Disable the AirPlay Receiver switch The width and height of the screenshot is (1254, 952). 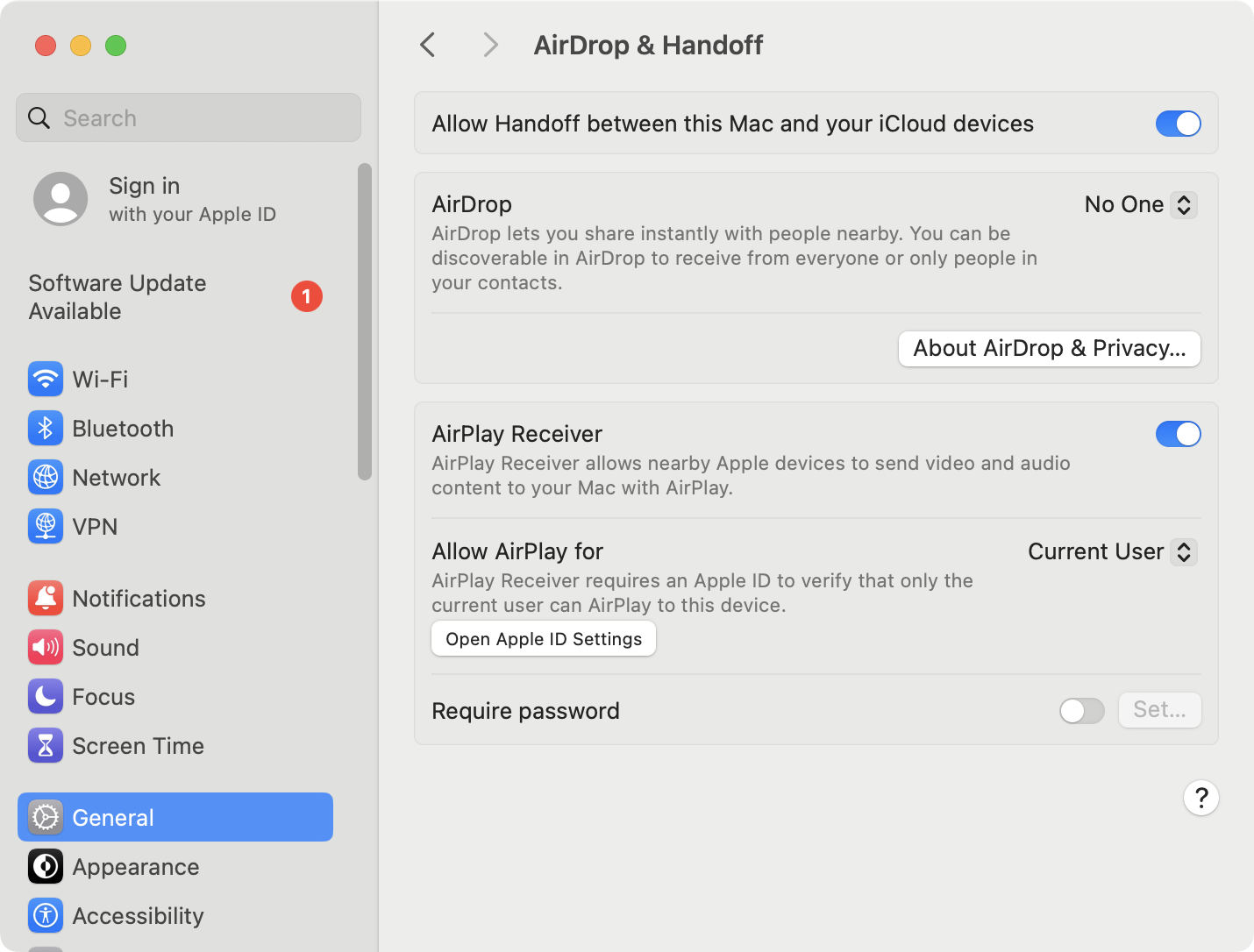point(1178,434)
